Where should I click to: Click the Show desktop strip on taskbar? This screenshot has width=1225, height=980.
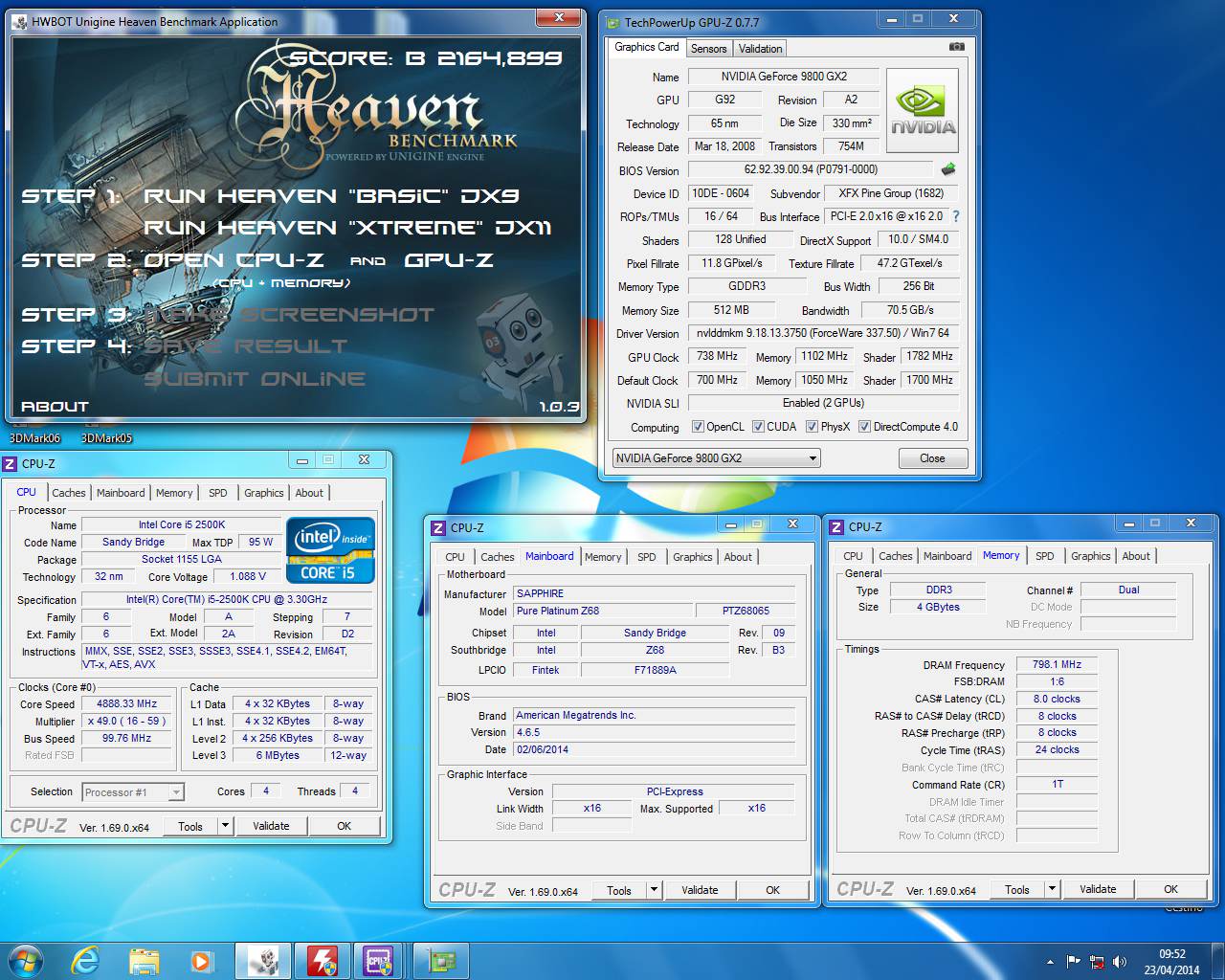pos(1218,961)
